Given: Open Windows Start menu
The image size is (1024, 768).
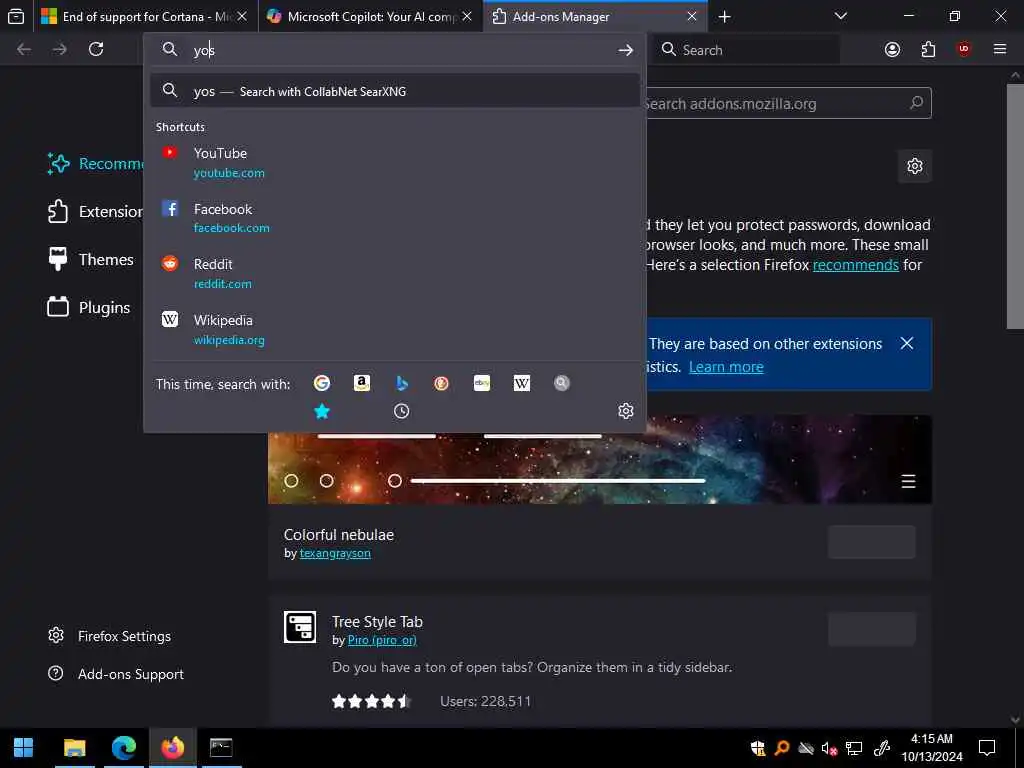Looking at the screenshot, I should [24, 748].
